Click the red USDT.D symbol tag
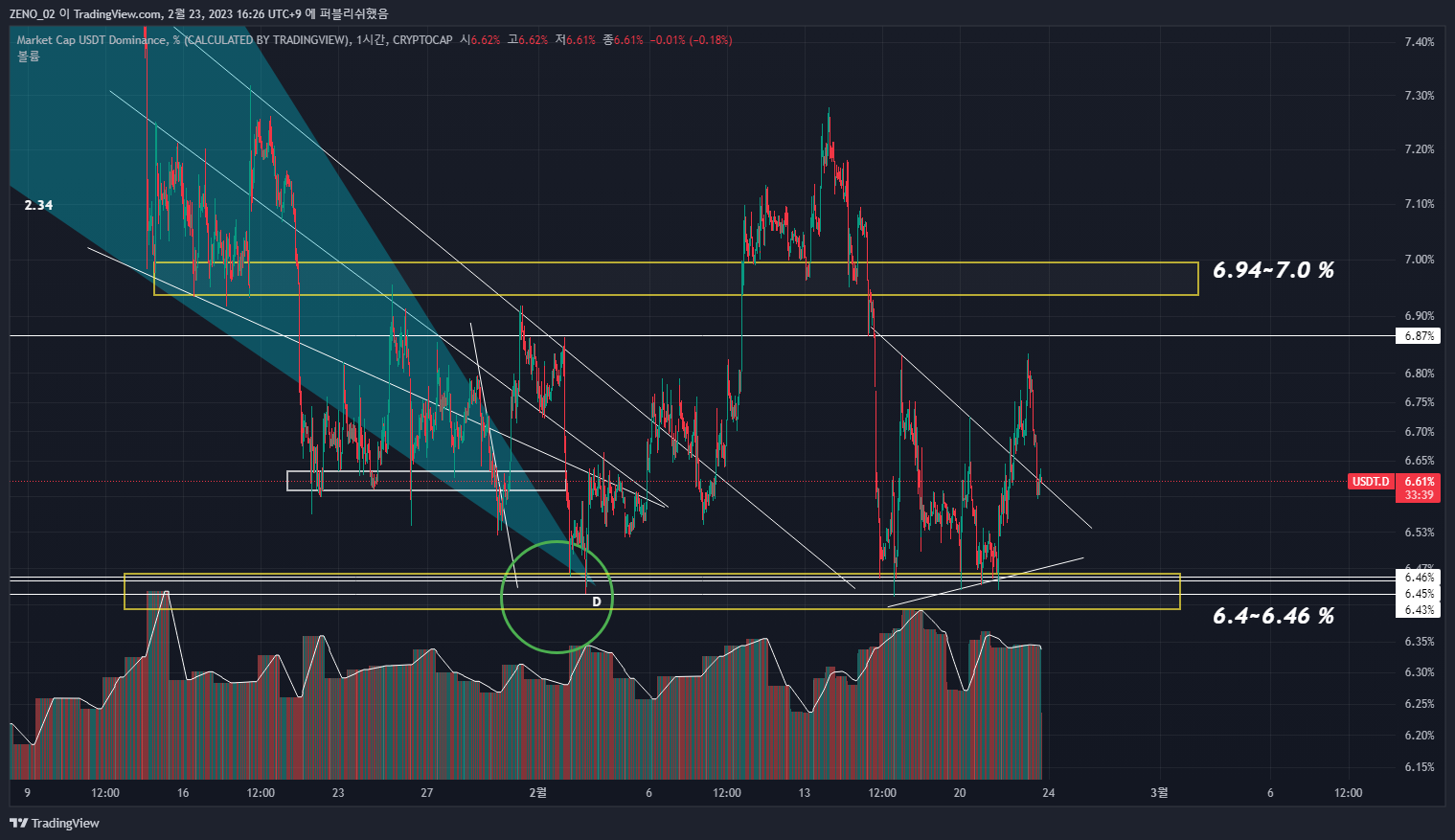The width and height of the screenshot is (1455, 840). coord(1371,481)
